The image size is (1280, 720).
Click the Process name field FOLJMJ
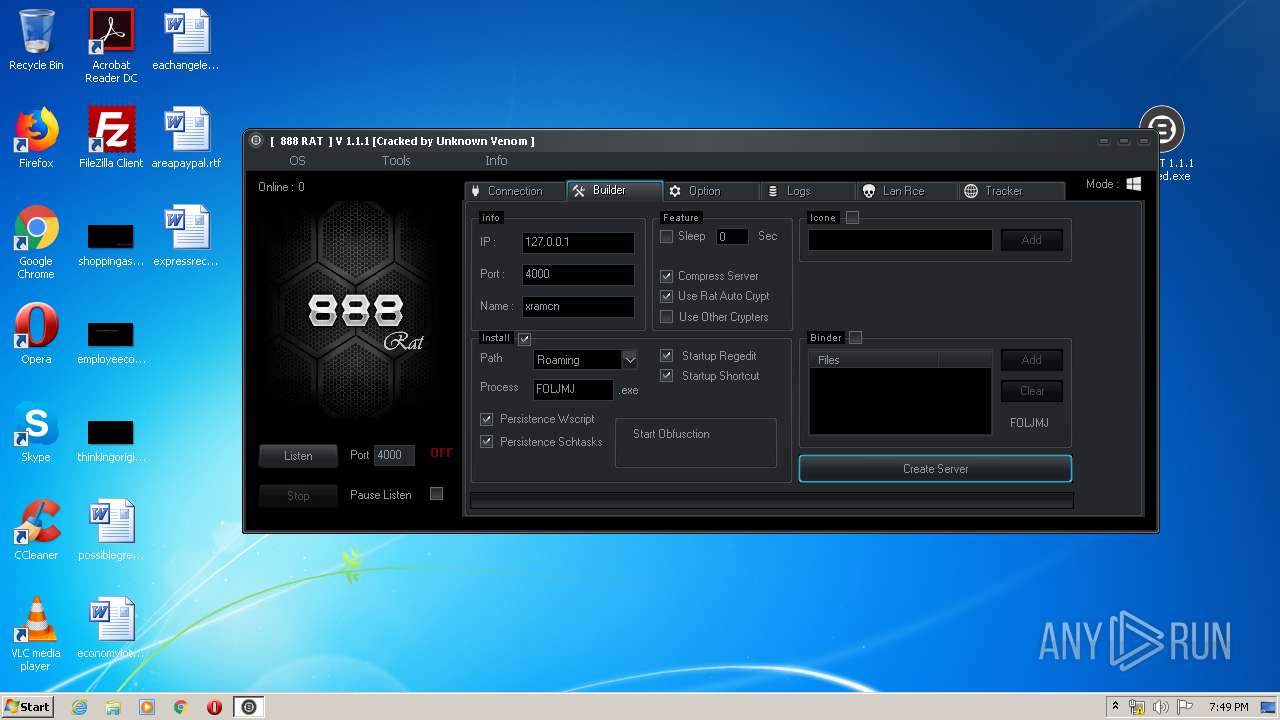[573, 389]
